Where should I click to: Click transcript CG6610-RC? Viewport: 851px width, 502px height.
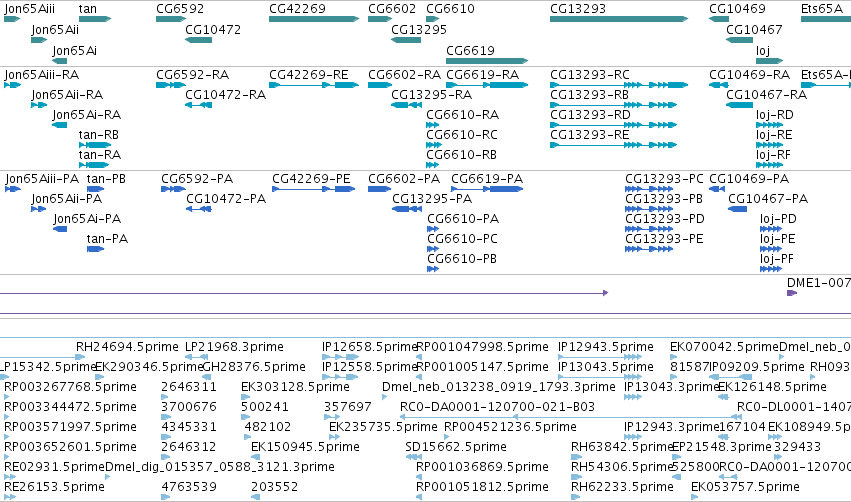(462, 135)
